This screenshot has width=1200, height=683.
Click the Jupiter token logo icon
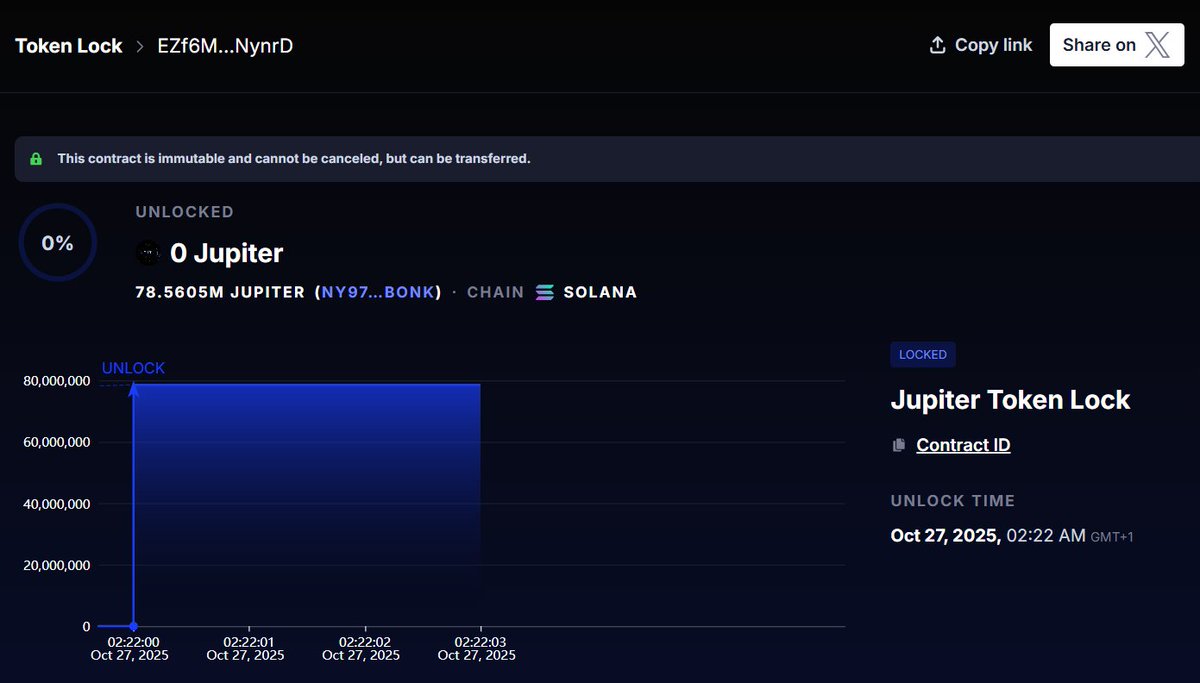click(x=148, y=254)
